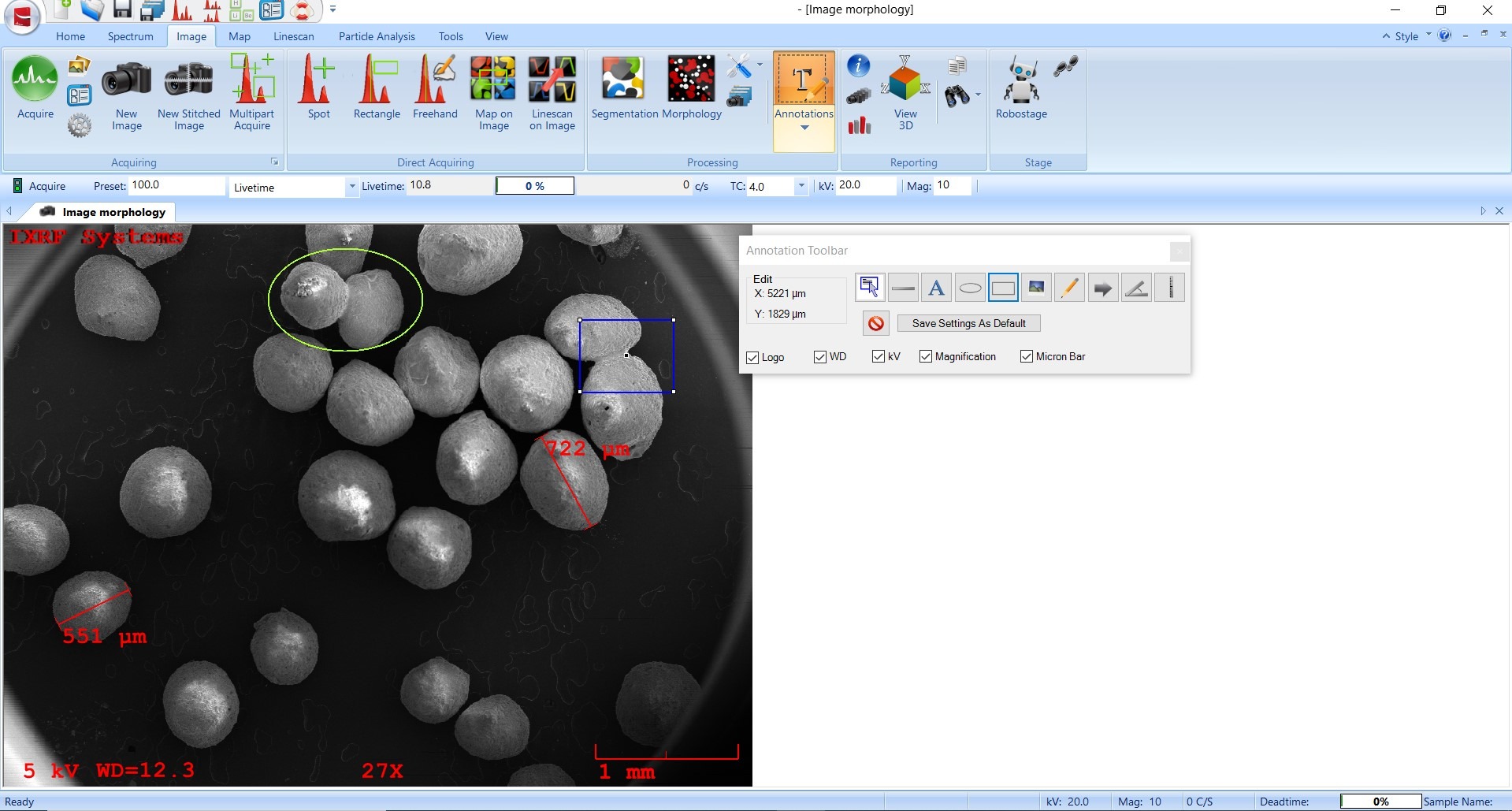The width and height of the screenshot is (1512, 811).
Task: Close the Image morphology document tab
Action: [x=1499, y=210]
